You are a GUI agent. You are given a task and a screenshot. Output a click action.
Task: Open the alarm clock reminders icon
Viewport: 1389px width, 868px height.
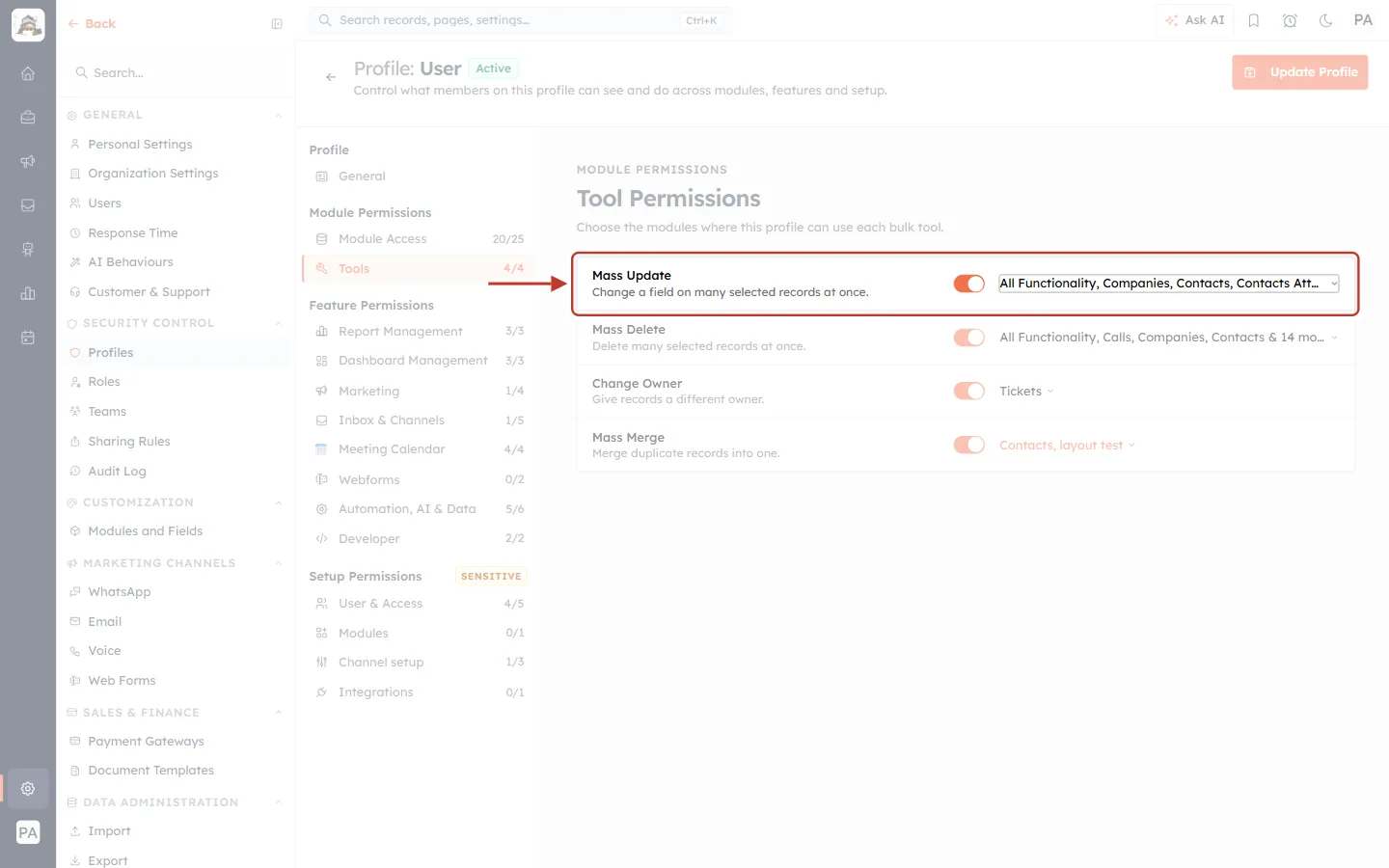tap(1290, 20)
